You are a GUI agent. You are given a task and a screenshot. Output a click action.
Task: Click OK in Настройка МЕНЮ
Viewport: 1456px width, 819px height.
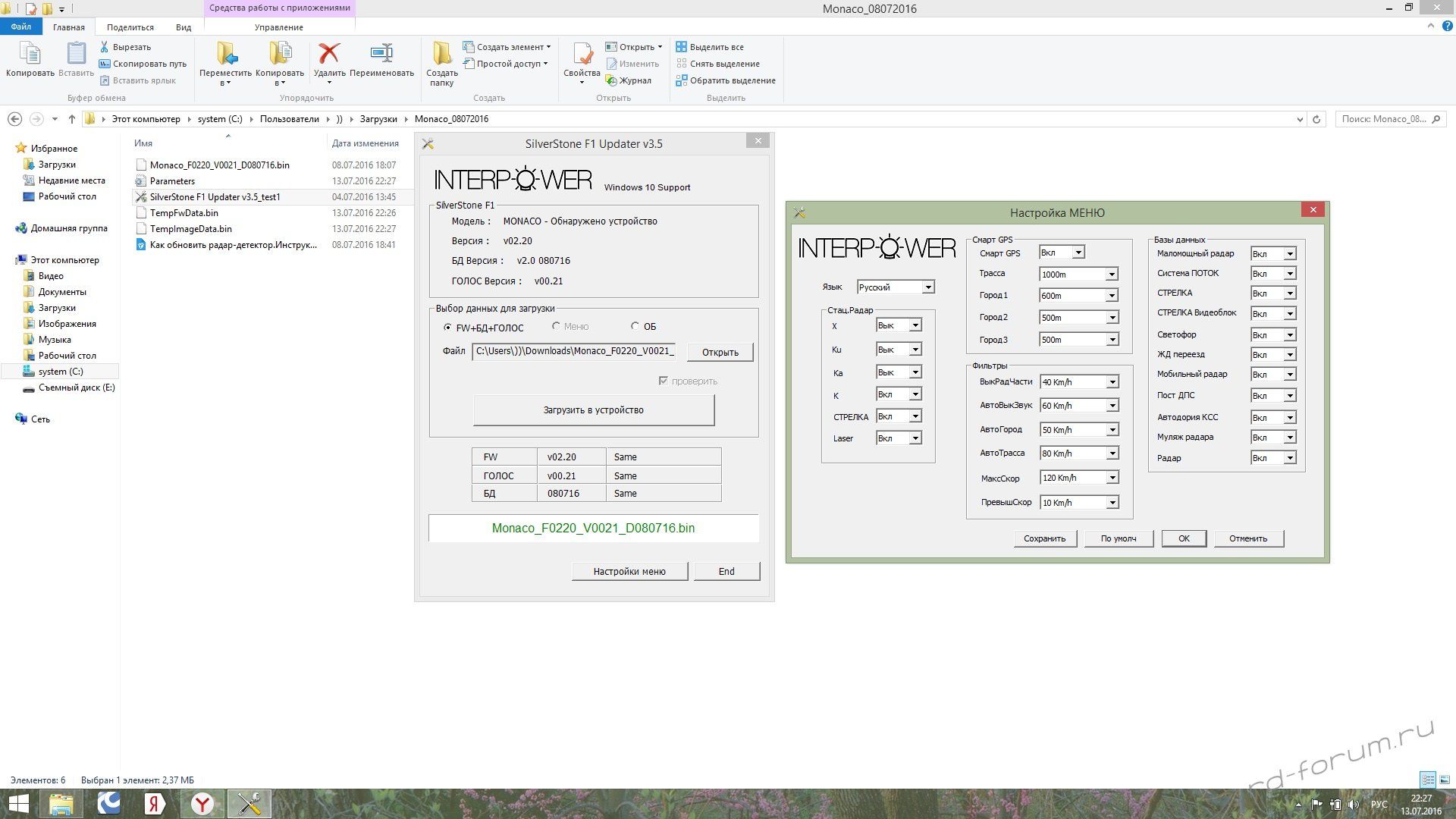tap(1184, 538)
